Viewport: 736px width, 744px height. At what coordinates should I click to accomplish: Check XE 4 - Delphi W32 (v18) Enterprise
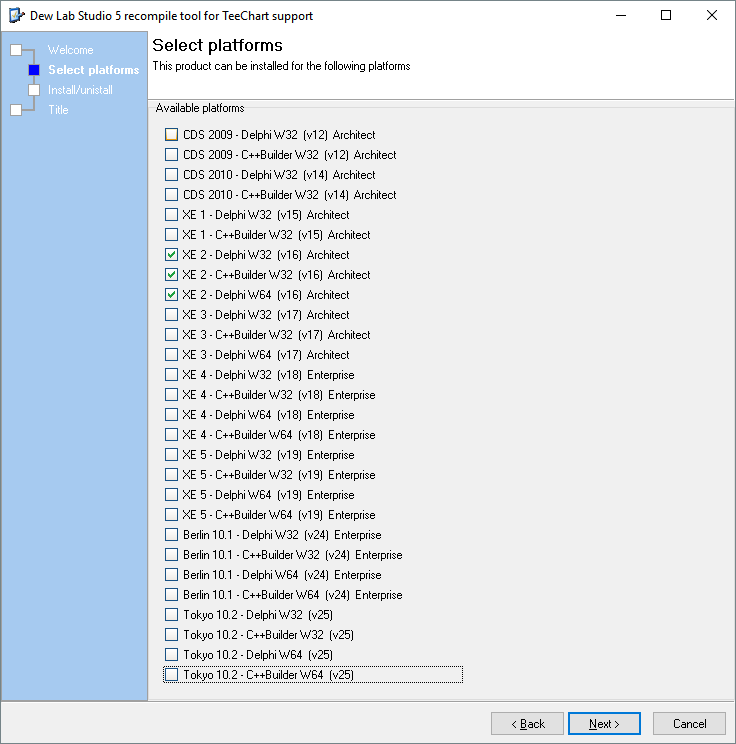[171, 375]
